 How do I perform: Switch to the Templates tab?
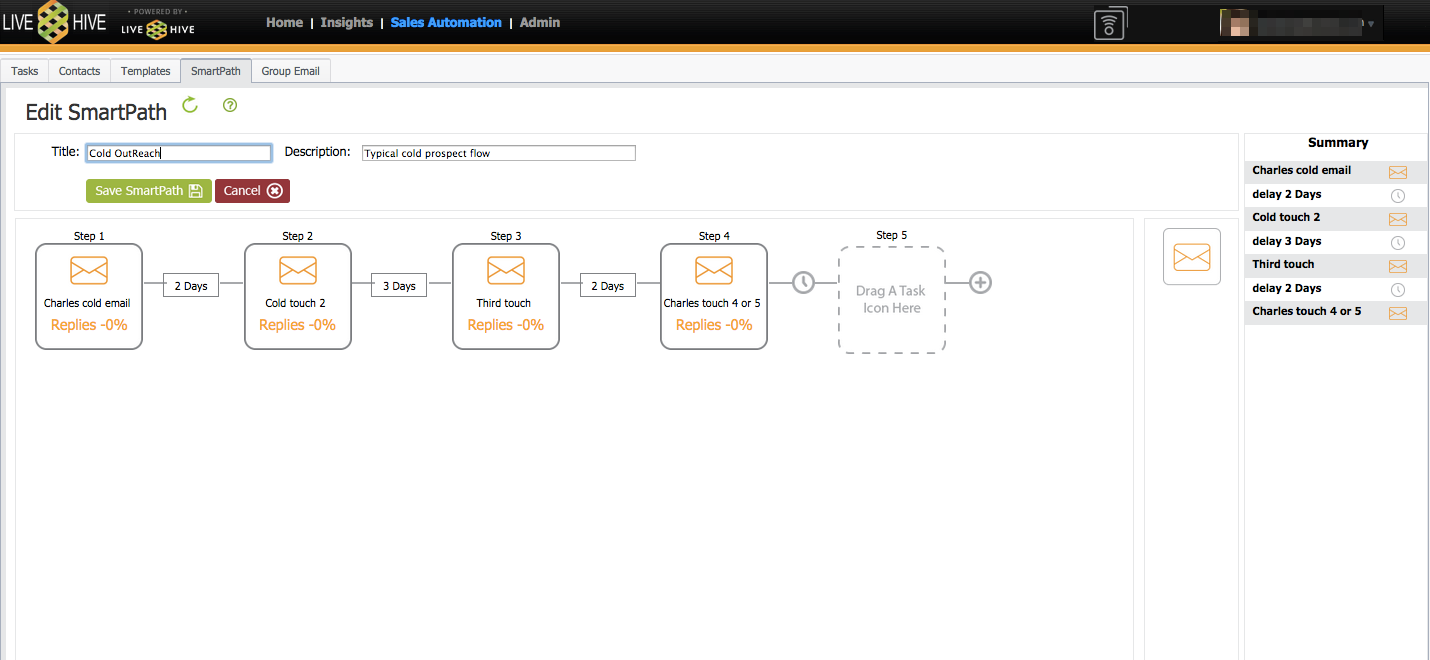pyautogui.click(x=146, y=71)
